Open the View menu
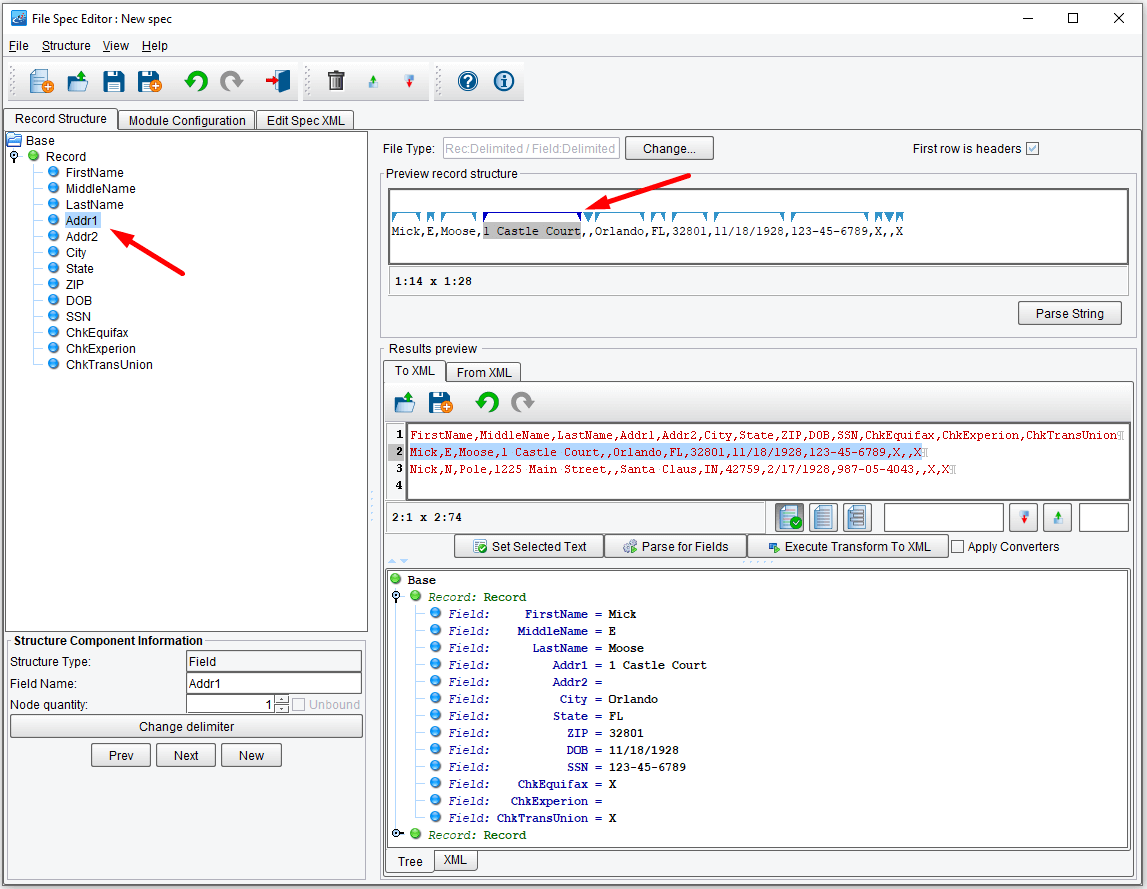 [116, 45]
